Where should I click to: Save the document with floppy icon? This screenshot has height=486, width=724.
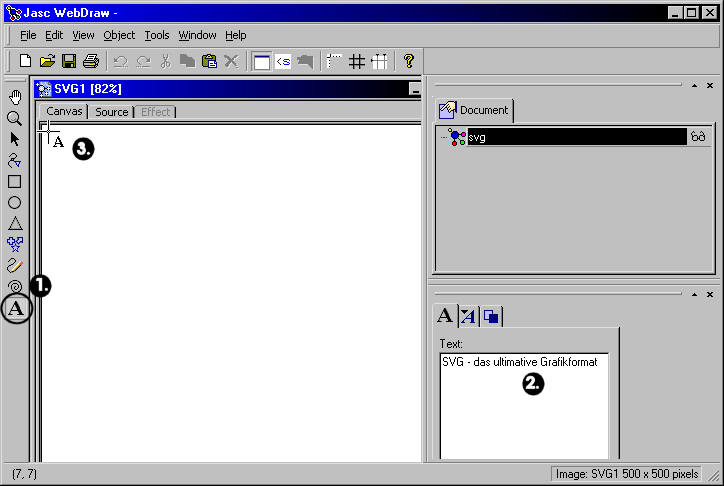tap(69, 61)
